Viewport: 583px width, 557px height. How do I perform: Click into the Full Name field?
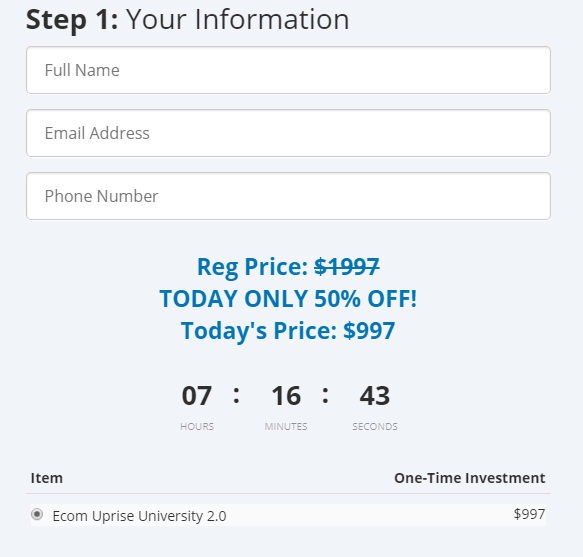coord(288,70)
